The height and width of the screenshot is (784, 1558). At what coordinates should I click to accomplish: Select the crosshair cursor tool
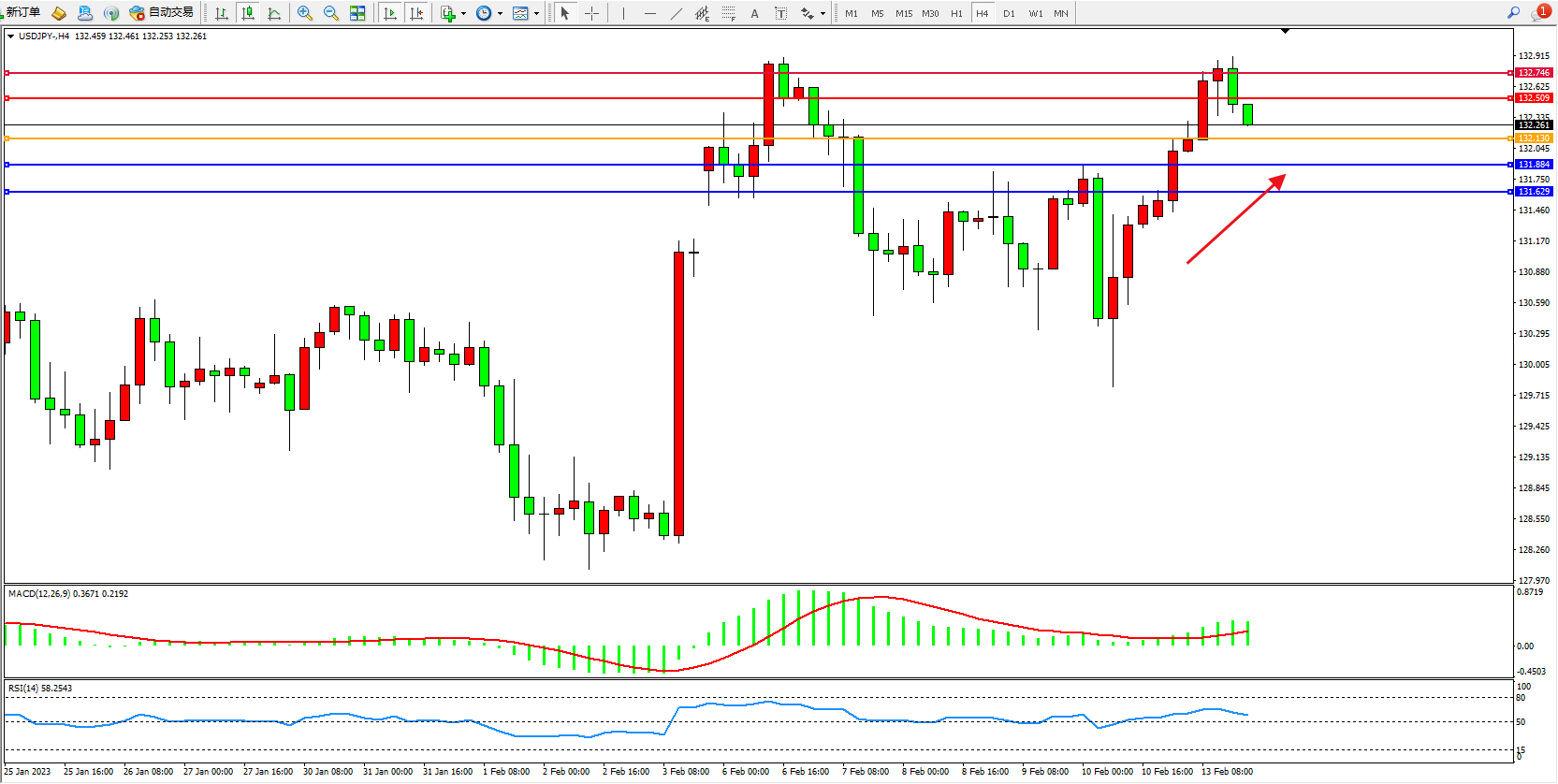[x=591, y=13]
